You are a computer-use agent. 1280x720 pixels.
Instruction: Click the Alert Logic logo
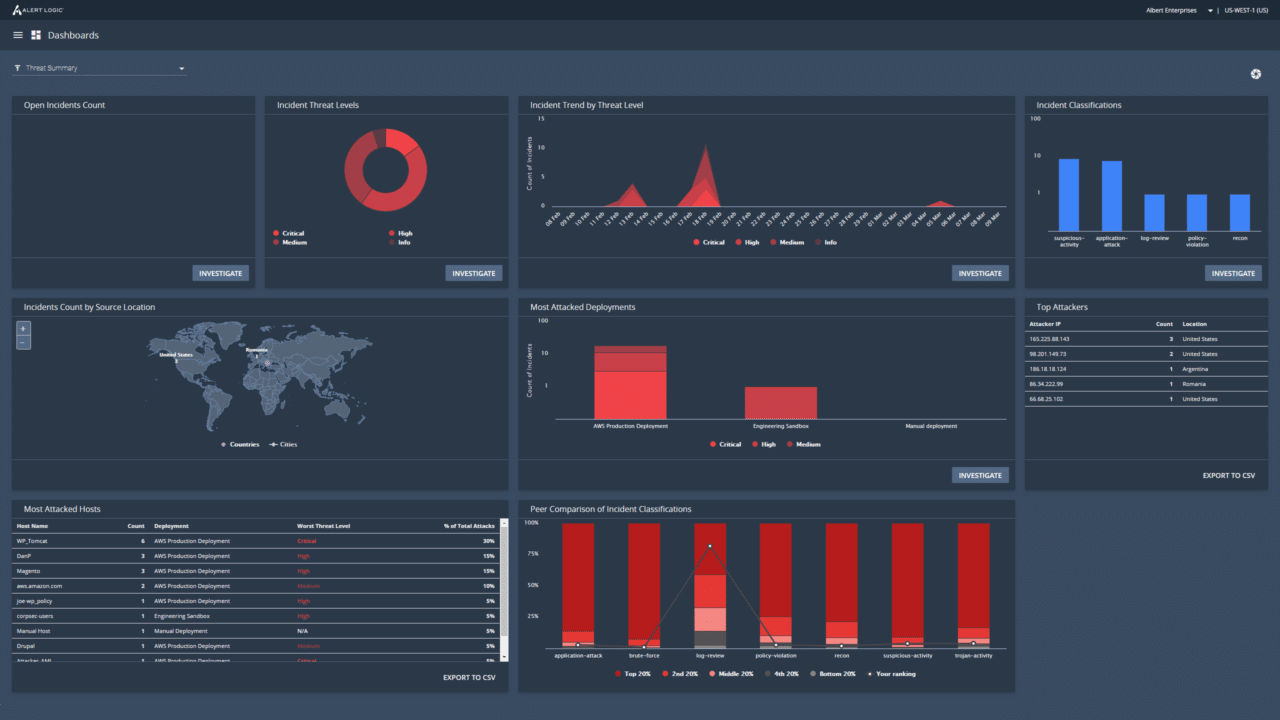point(35,10)
